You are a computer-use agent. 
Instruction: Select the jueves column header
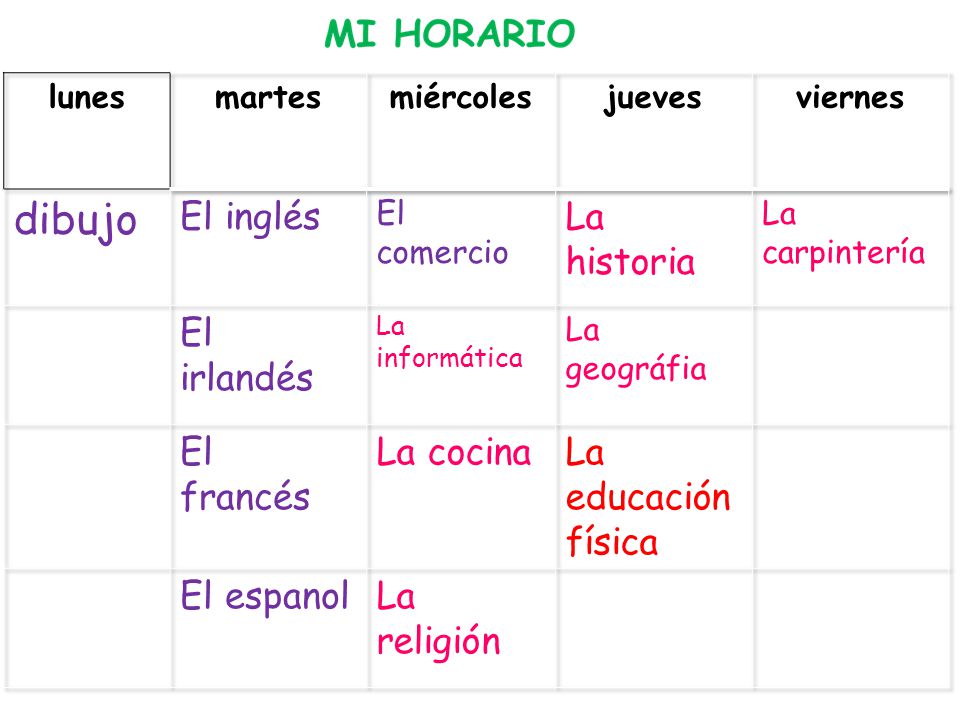[655, 132]
